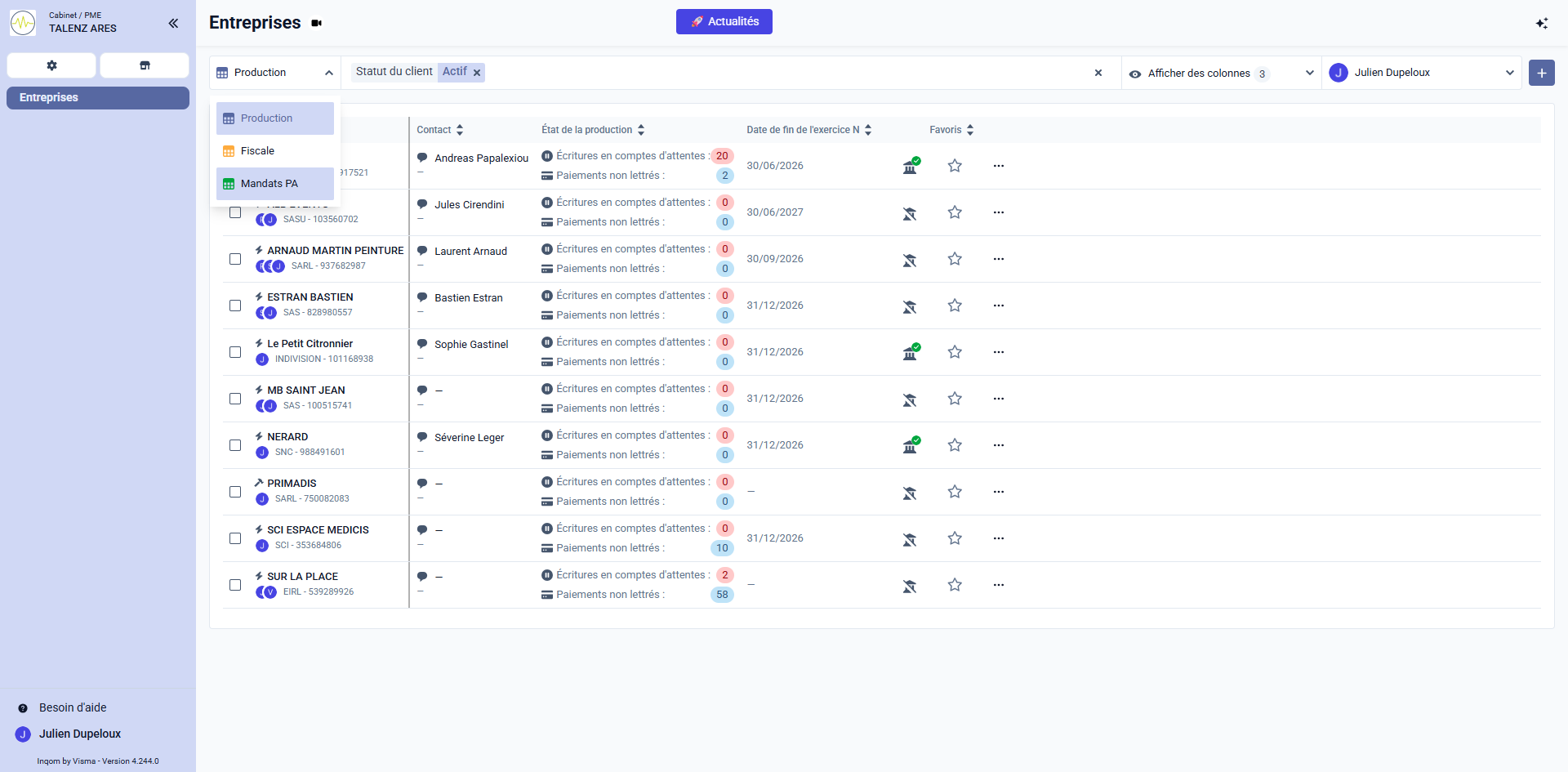Image resolution: width=1568 pixels, height=772 pixels.
Task: Choose Mandats PA in the view menu
Action: click(269, 184)
